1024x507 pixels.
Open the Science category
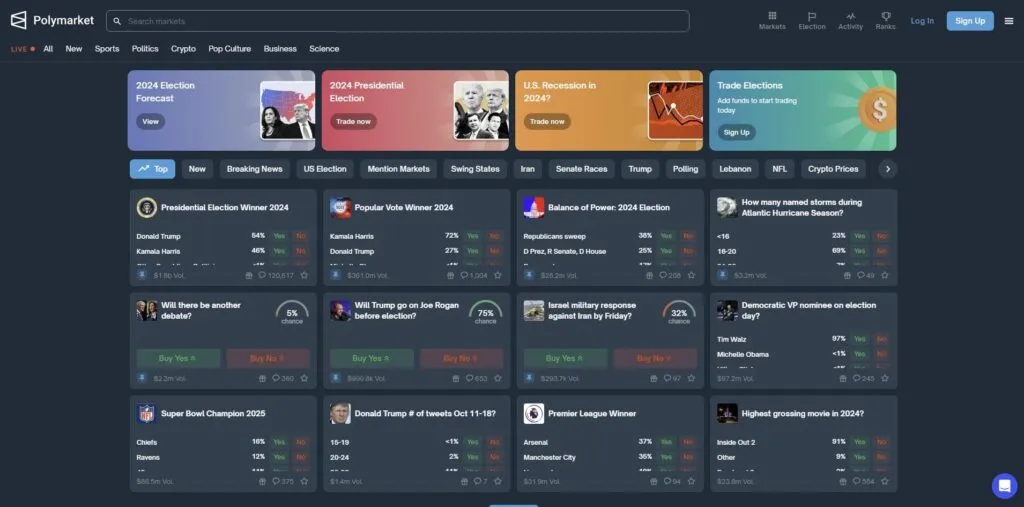(324, 48)
